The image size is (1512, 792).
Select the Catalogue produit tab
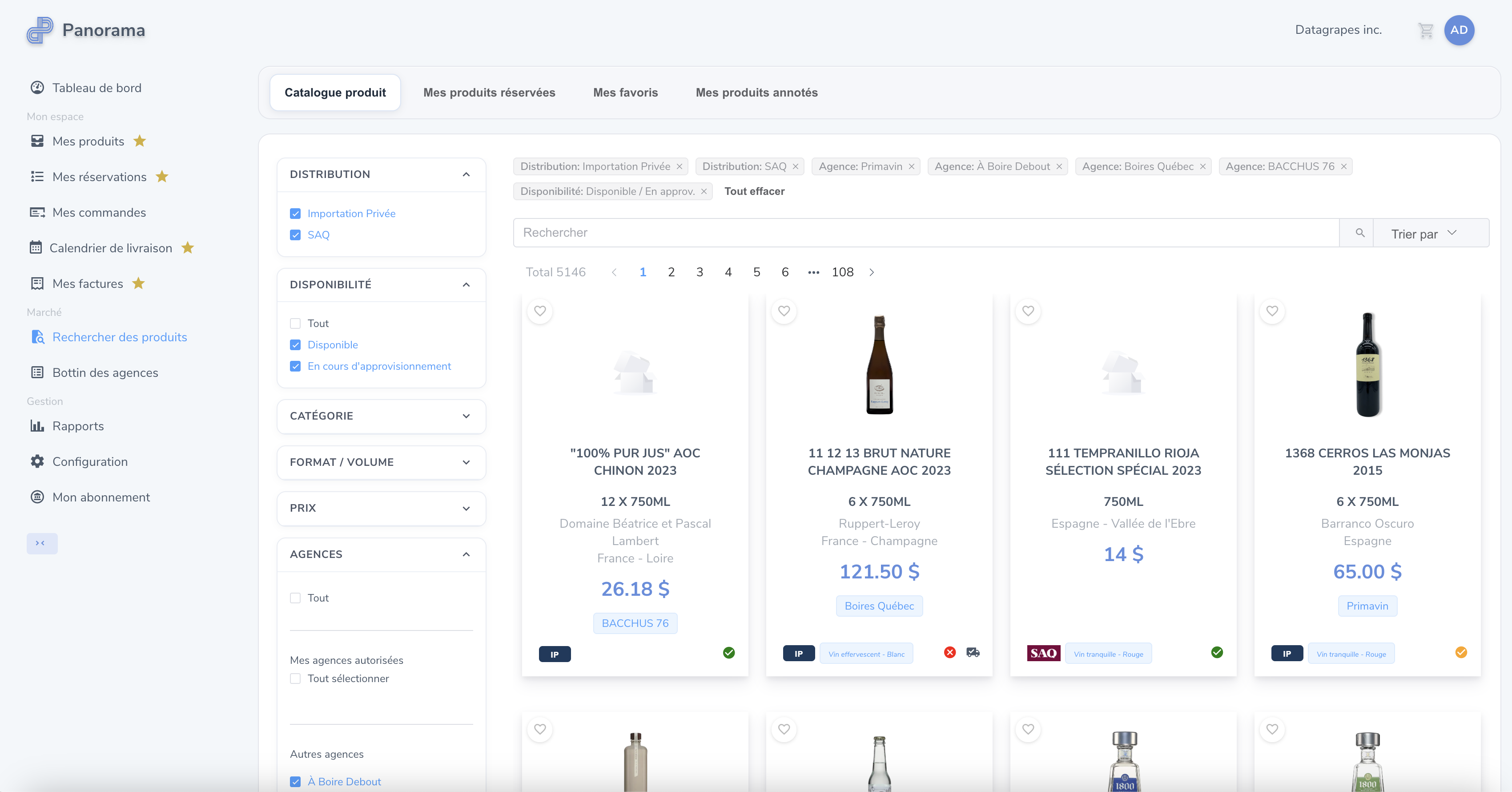click(x=335, y=93)
